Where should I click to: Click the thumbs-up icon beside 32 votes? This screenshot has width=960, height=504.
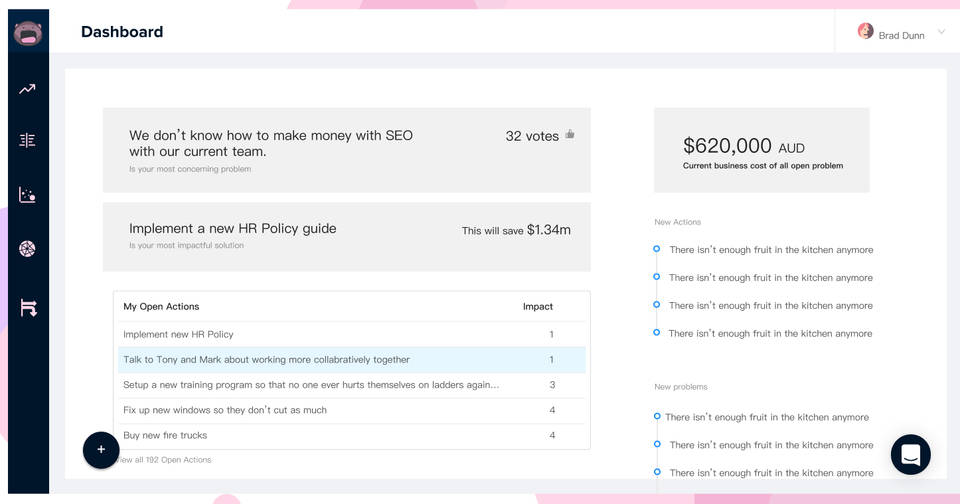click(x=570, y=134)
